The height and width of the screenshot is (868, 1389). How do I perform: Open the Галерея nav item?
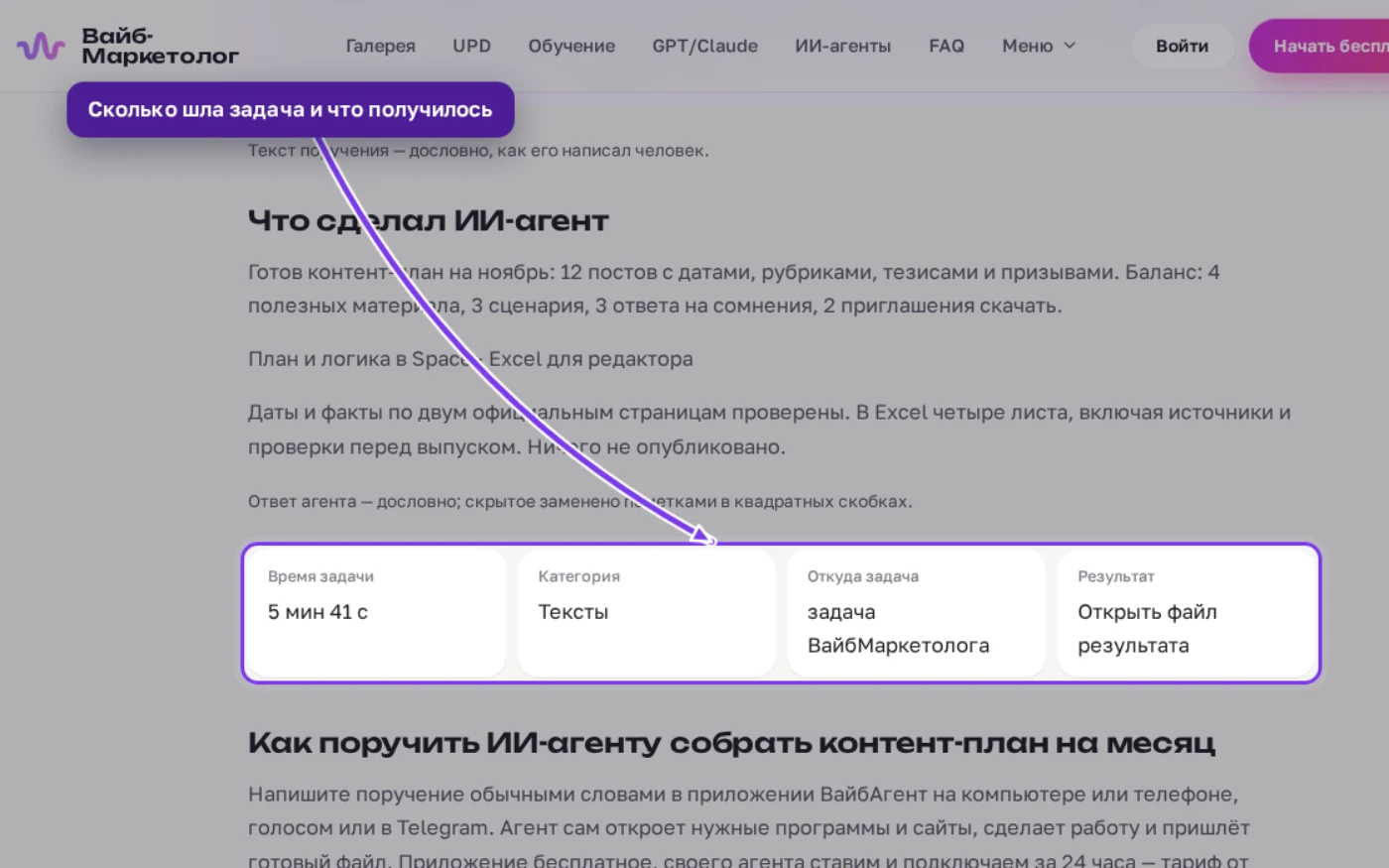tap(380, 46)
